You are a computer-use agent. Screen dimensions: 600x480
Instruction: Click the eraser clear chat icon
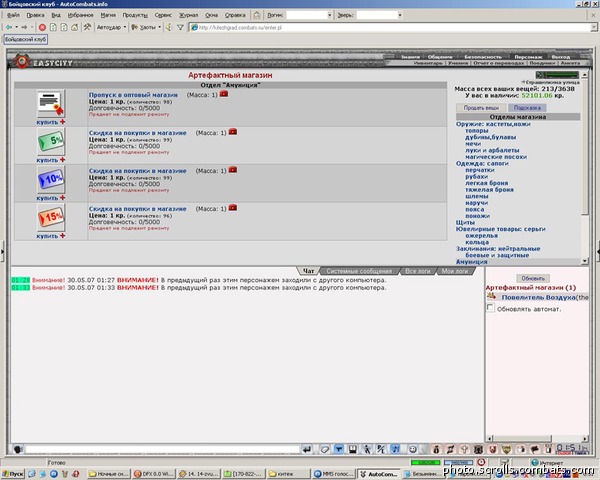tap(324, 449)
